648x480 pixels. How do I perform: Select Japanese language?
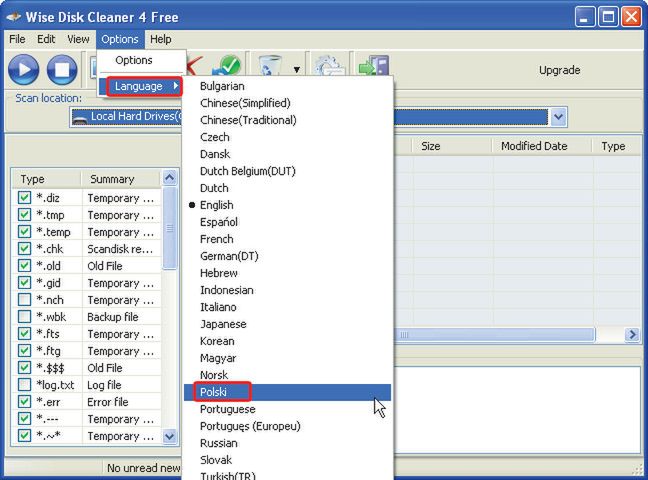[x=287, y=324]
